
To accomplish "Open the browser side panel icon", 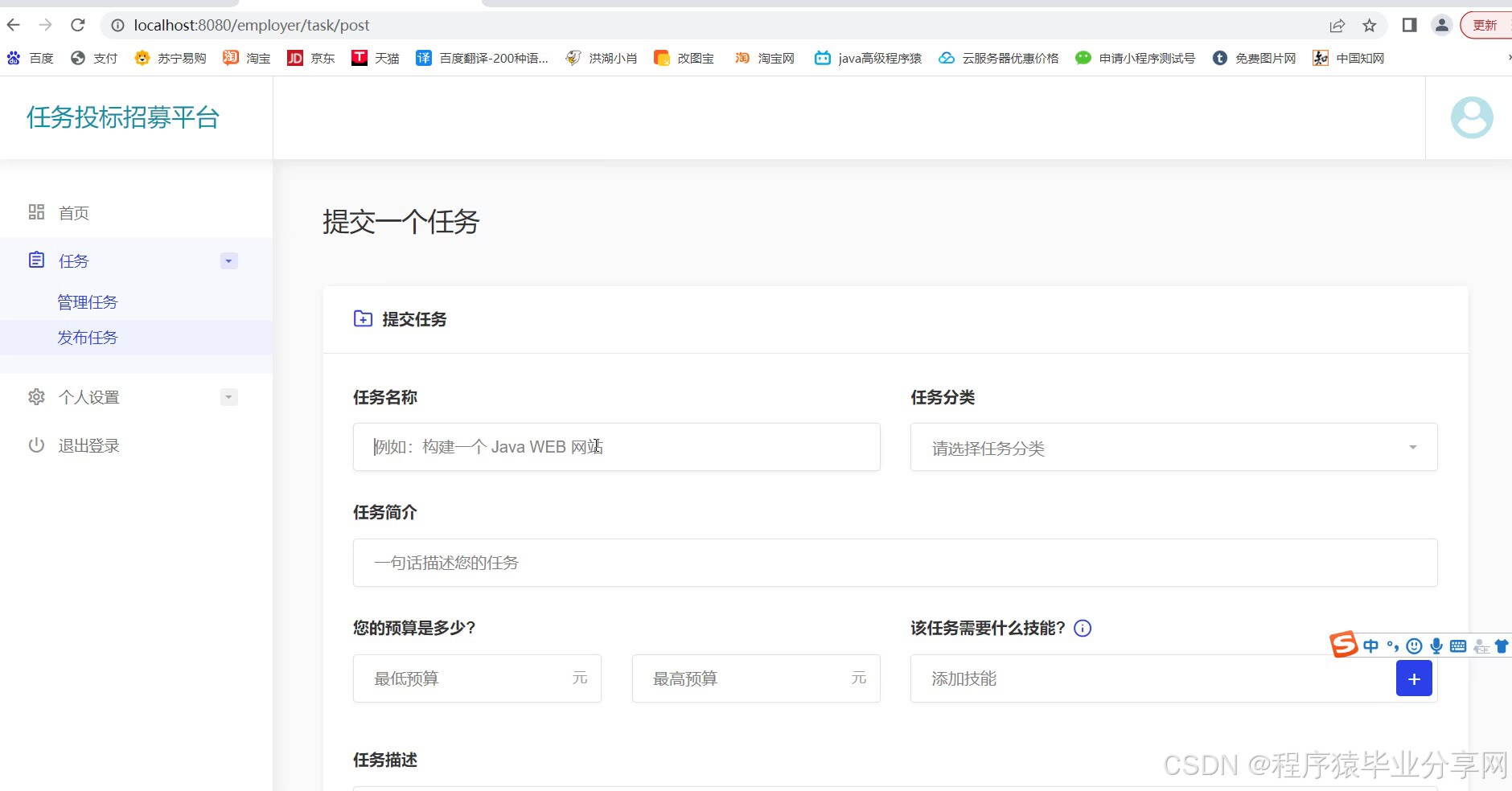I will [x=1409, y=25].
